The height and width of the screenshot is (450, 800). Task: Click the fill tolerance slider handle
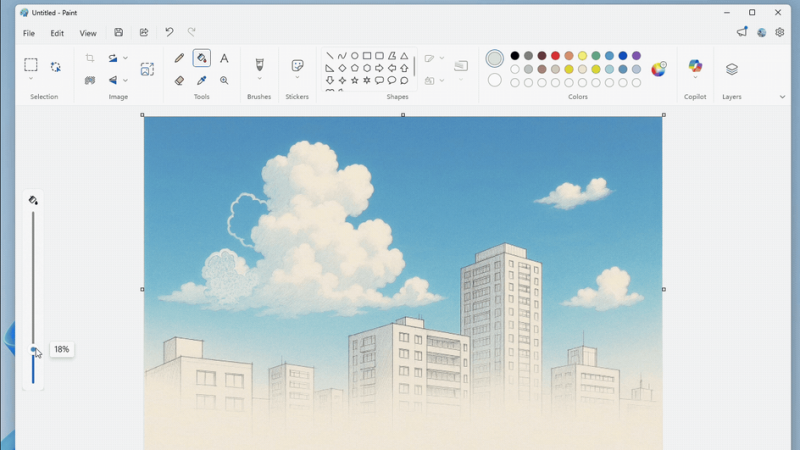click(x=33, y=349)
